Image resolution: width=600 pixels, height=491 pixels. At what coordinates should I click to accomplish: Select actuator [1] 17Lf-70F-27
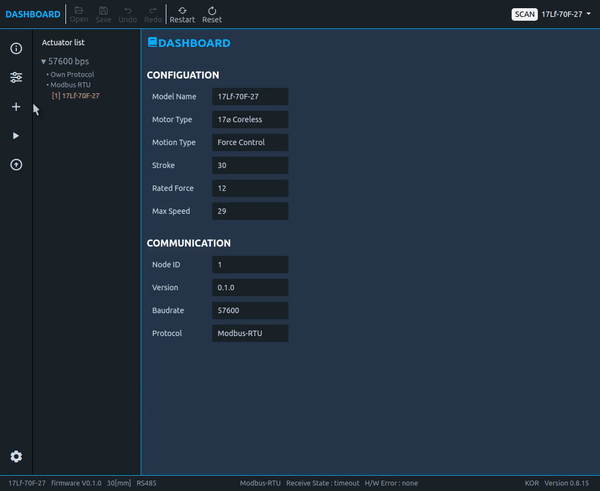(76, 96)
